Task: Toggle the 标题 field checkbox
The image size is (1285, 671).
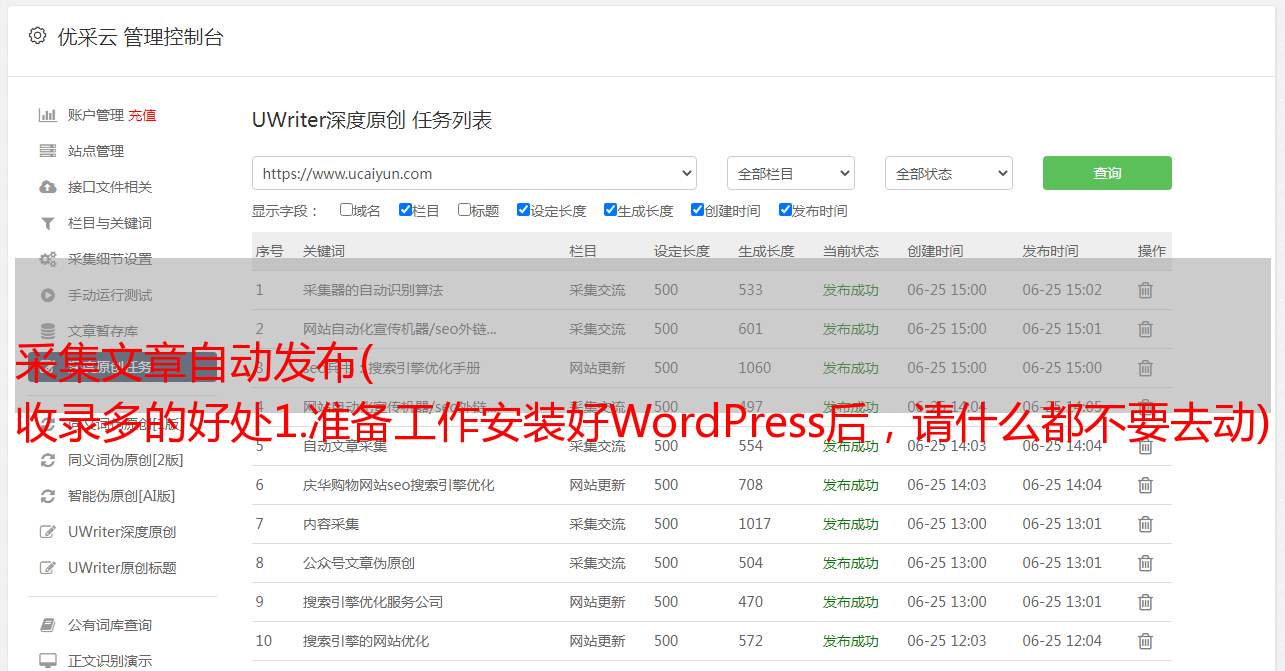Action: point(464,210)
